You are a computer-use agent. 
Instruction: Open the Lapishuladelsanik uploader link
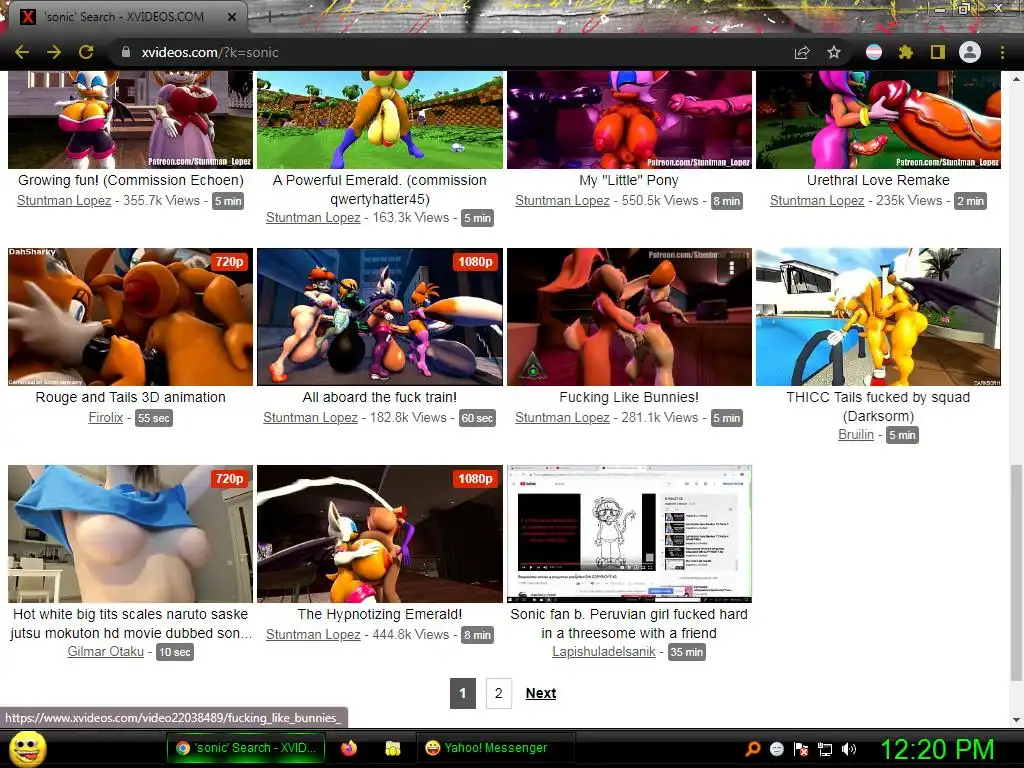603,651
